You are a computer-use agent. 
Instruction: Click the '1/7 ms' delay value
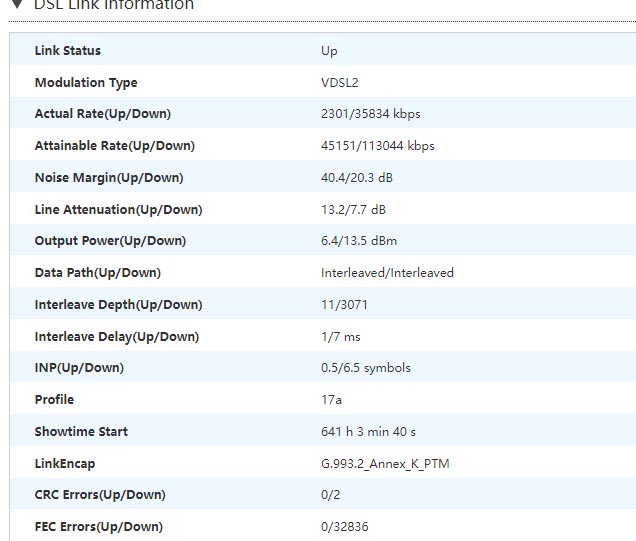pyautogui.click(x=340, y=337)
